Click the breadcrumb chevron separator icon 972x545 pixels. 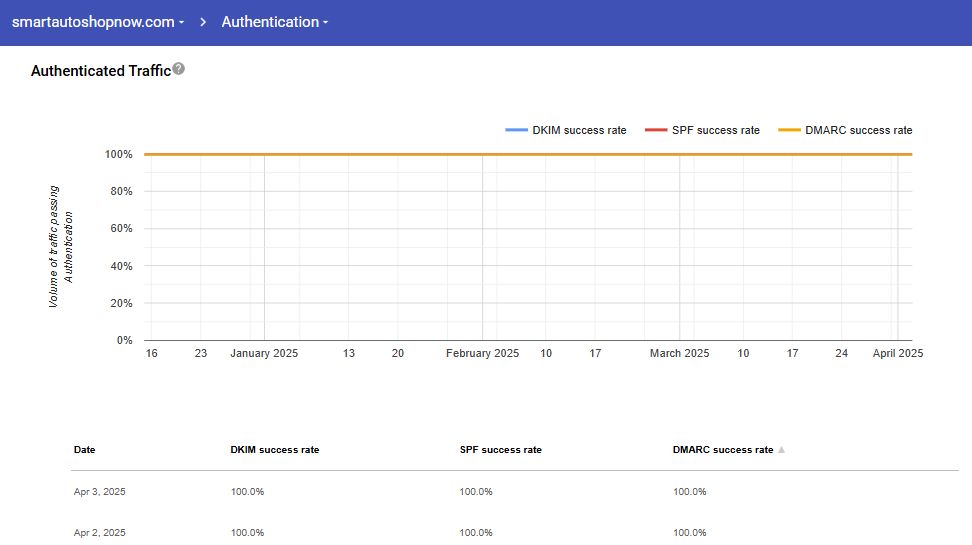tap(203, 22)
